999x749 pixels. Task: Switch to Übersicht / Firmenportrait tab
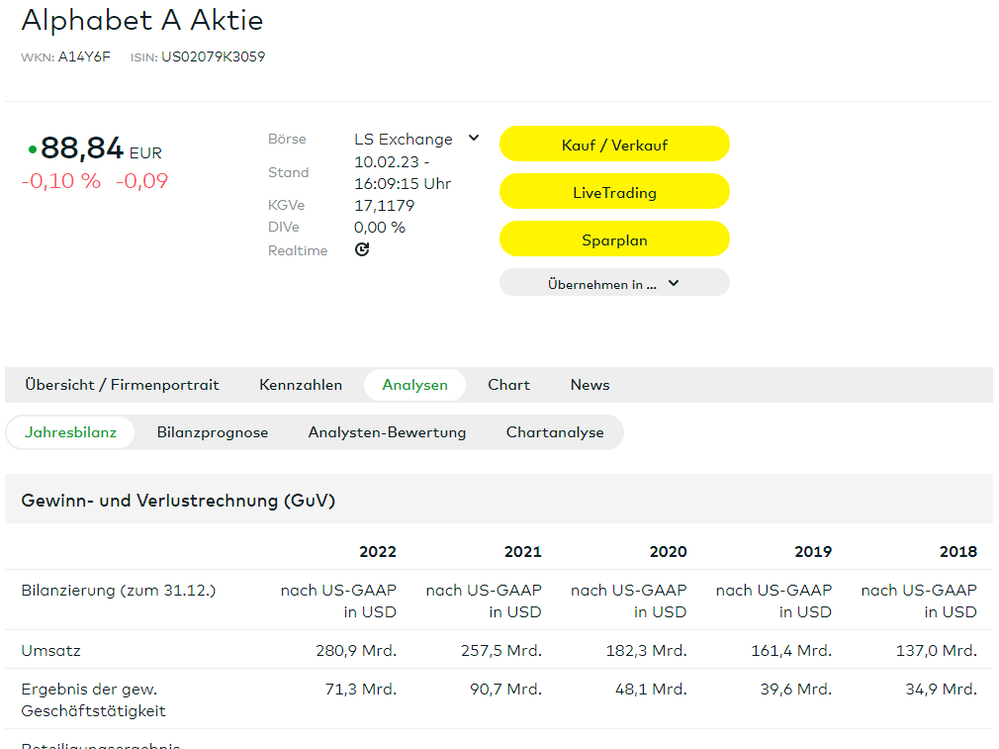click(122, 385)
